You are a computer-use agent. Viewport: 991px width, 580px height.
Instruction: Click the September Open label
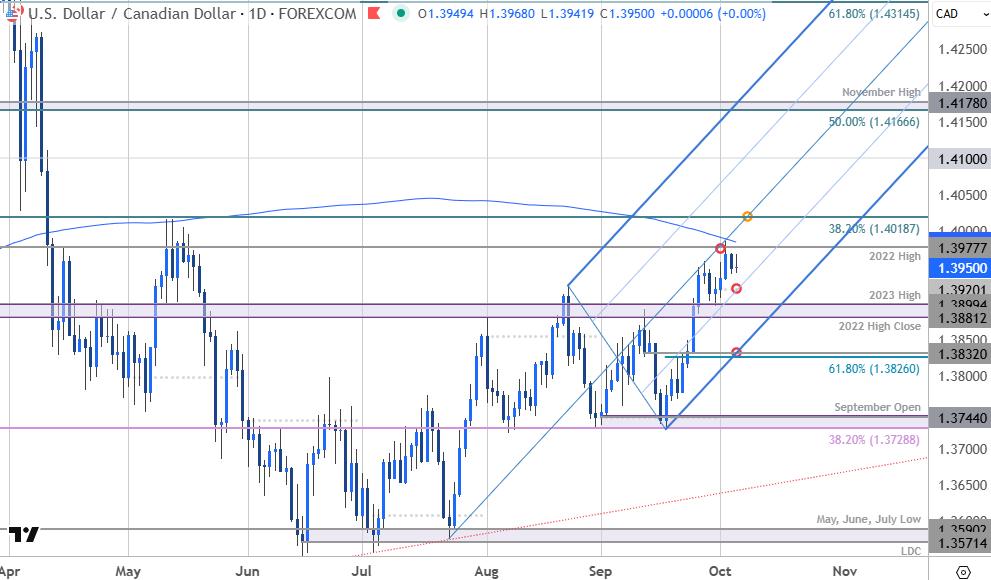877,407
